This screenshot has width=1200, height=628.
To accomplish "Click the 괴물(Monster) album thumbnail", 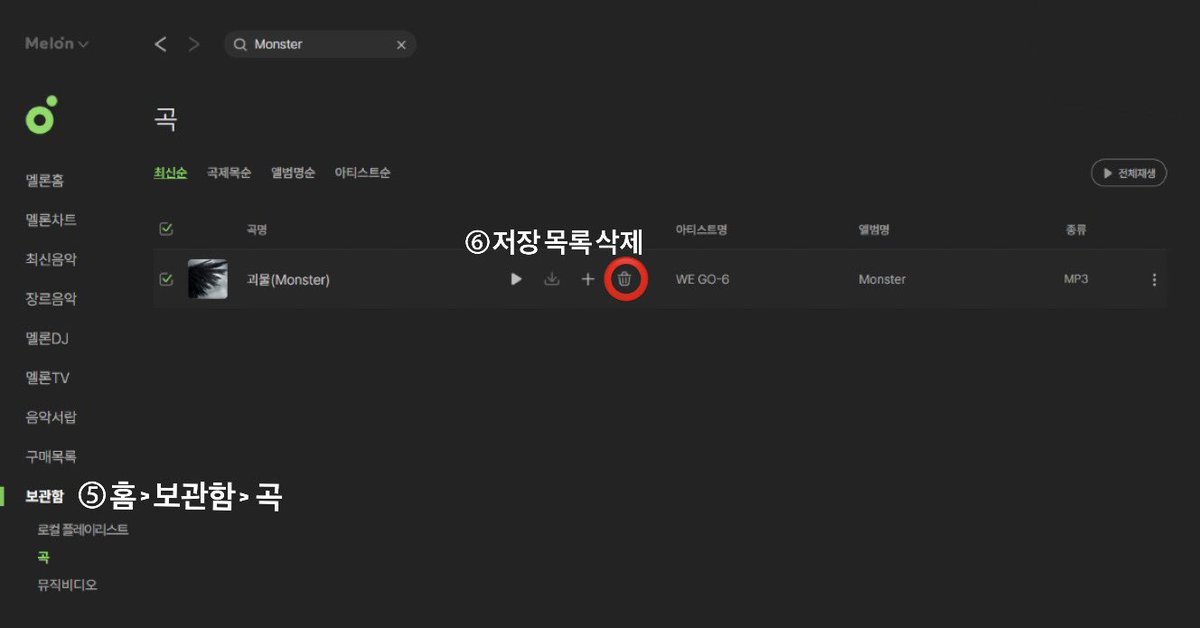I will [208, 279].
